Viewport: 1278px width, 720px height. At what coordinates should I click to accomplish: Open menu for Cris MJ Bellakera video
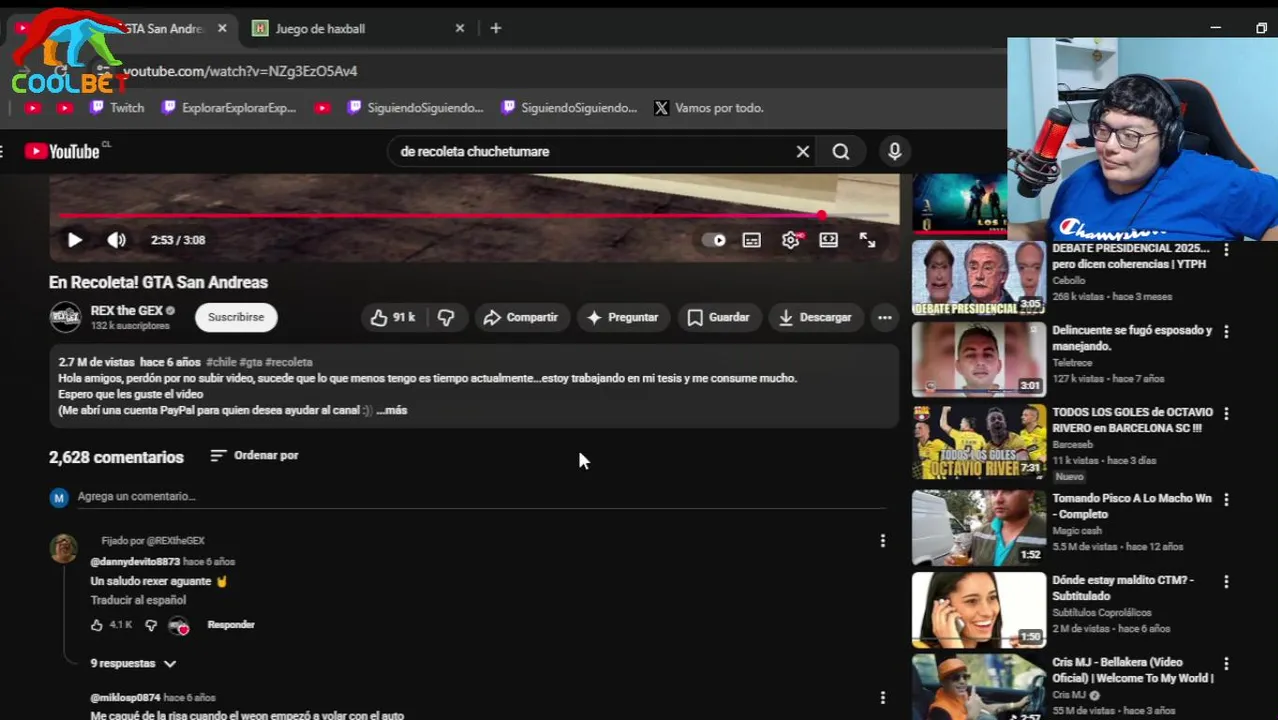[1226, 663]
